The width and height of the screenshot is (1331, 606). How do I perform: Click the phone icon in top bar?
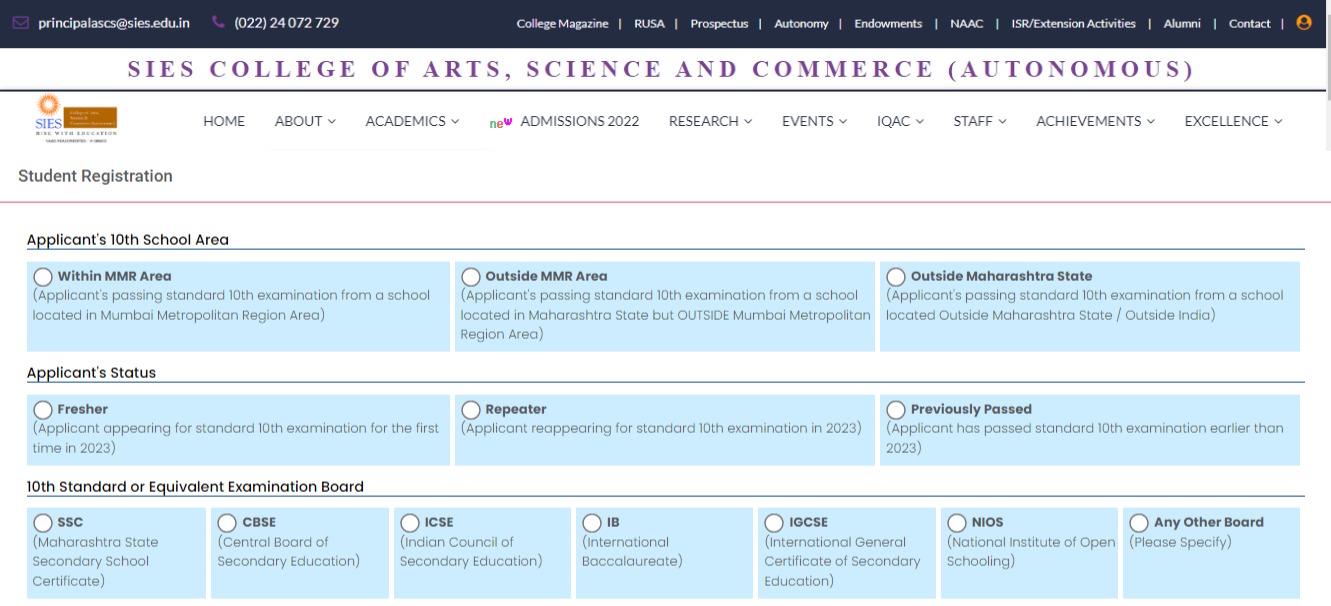coord(218,23)
